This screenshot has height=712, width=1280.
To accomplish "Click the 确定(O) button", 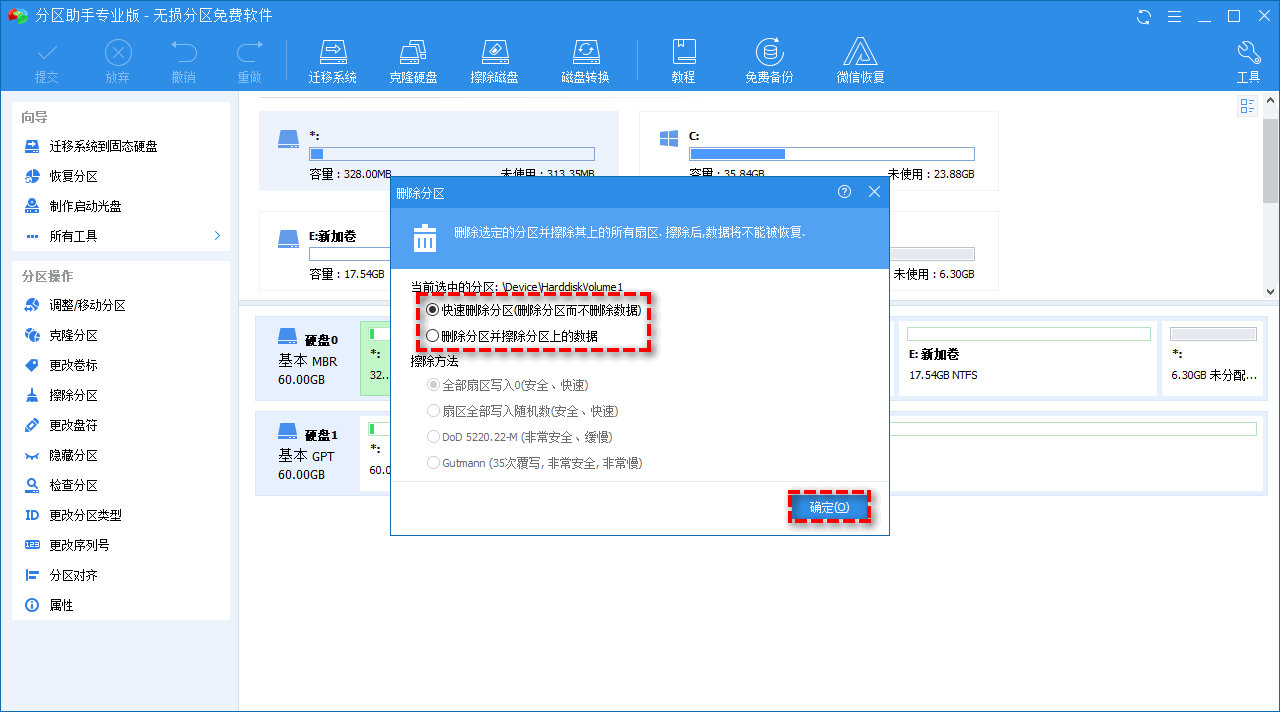I will (x=828, y=508).
